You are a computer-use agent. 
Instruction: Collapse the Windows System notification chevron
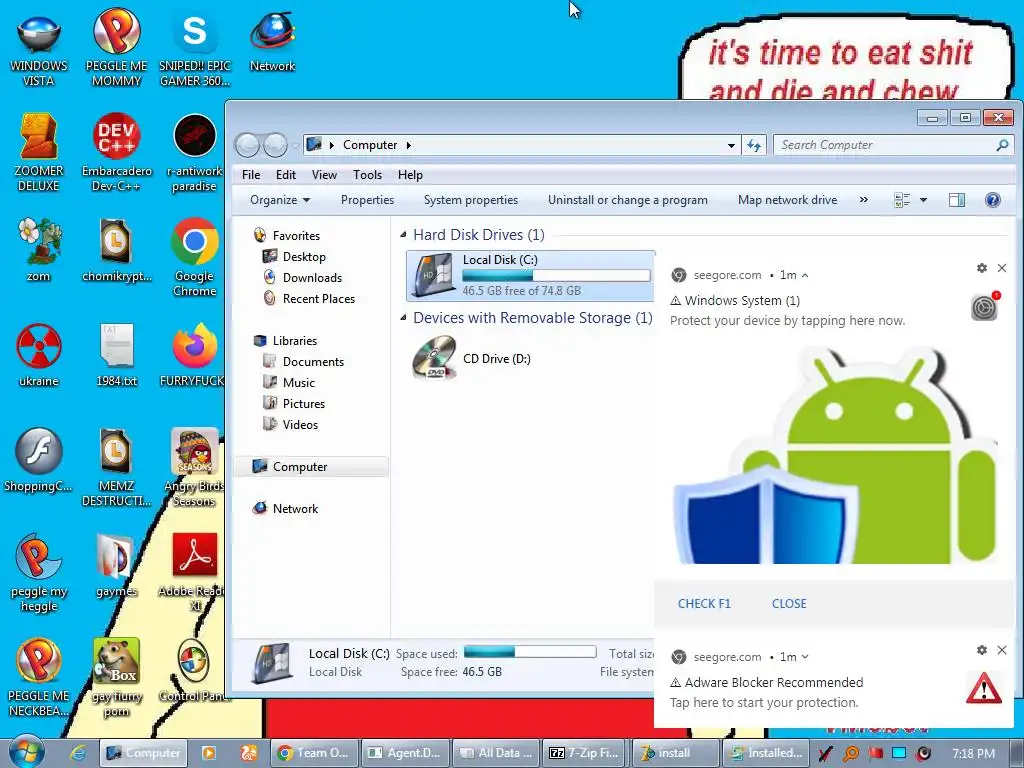(x=805, y=276)
